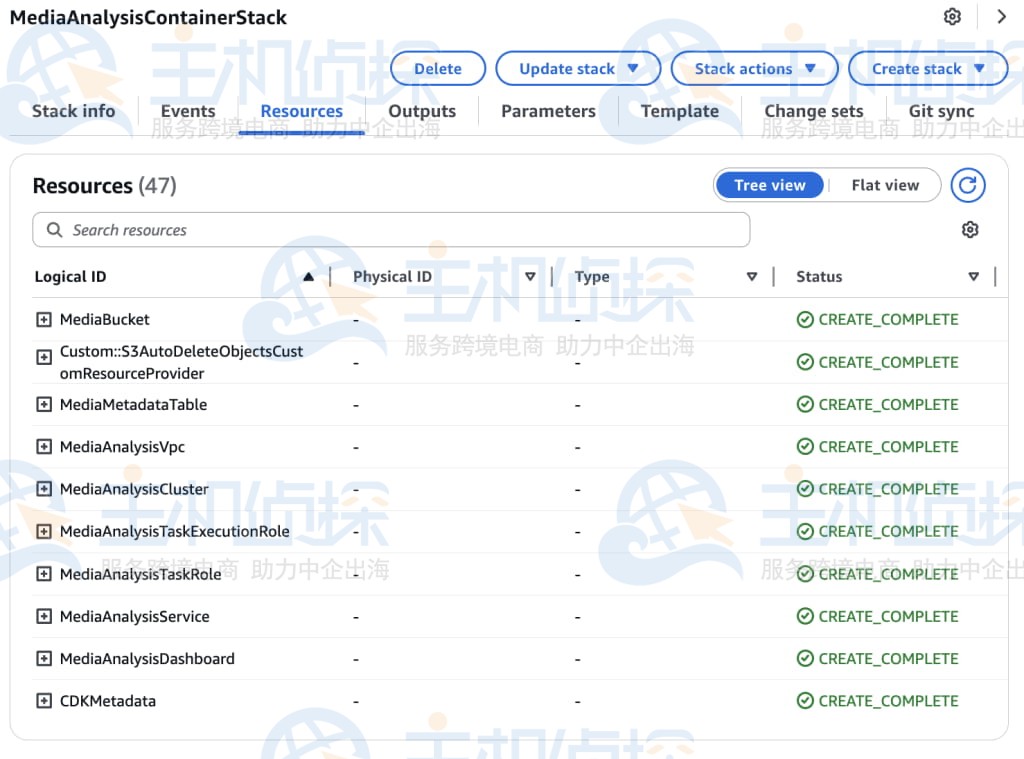The image size is (1024, 759).
Task: Open the stack panel settings gear icon
Action: (x=952, y=17)
